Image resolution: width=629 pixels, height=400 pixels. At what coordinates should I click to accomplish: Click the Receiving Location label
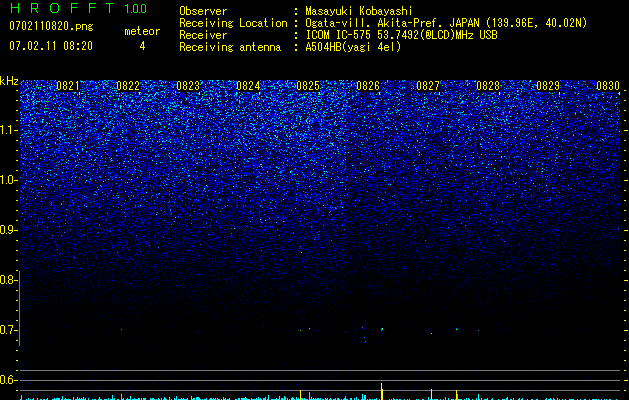click(x=233, y=23)
